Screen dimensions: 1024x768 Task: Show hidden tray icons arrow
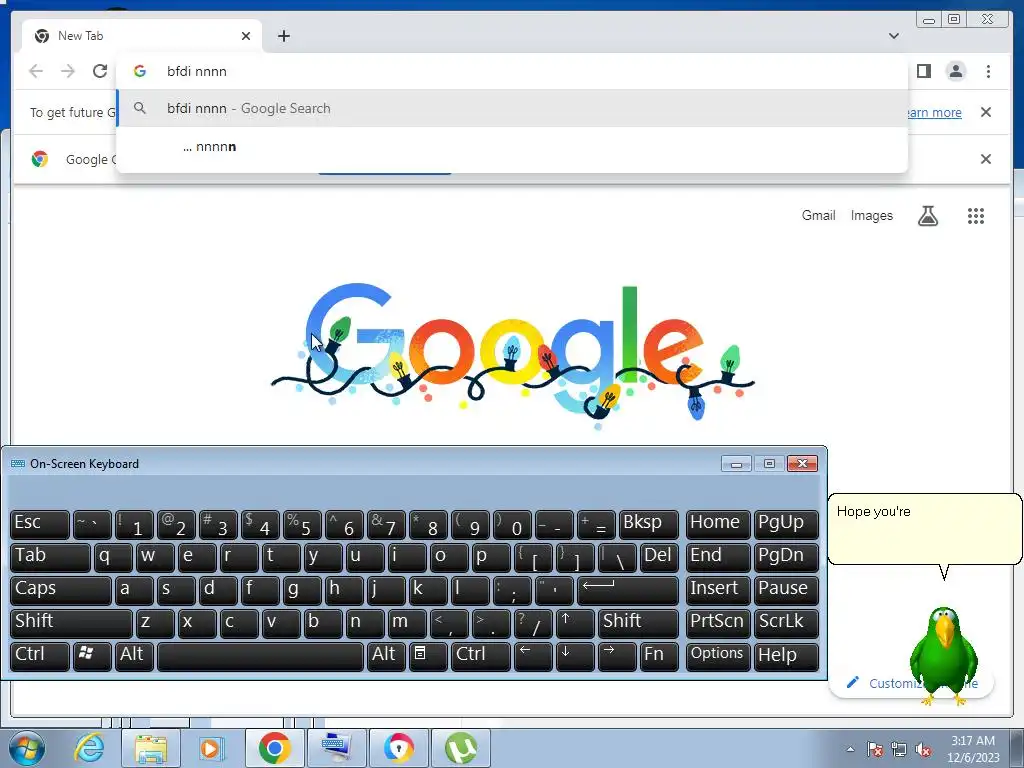850,749
